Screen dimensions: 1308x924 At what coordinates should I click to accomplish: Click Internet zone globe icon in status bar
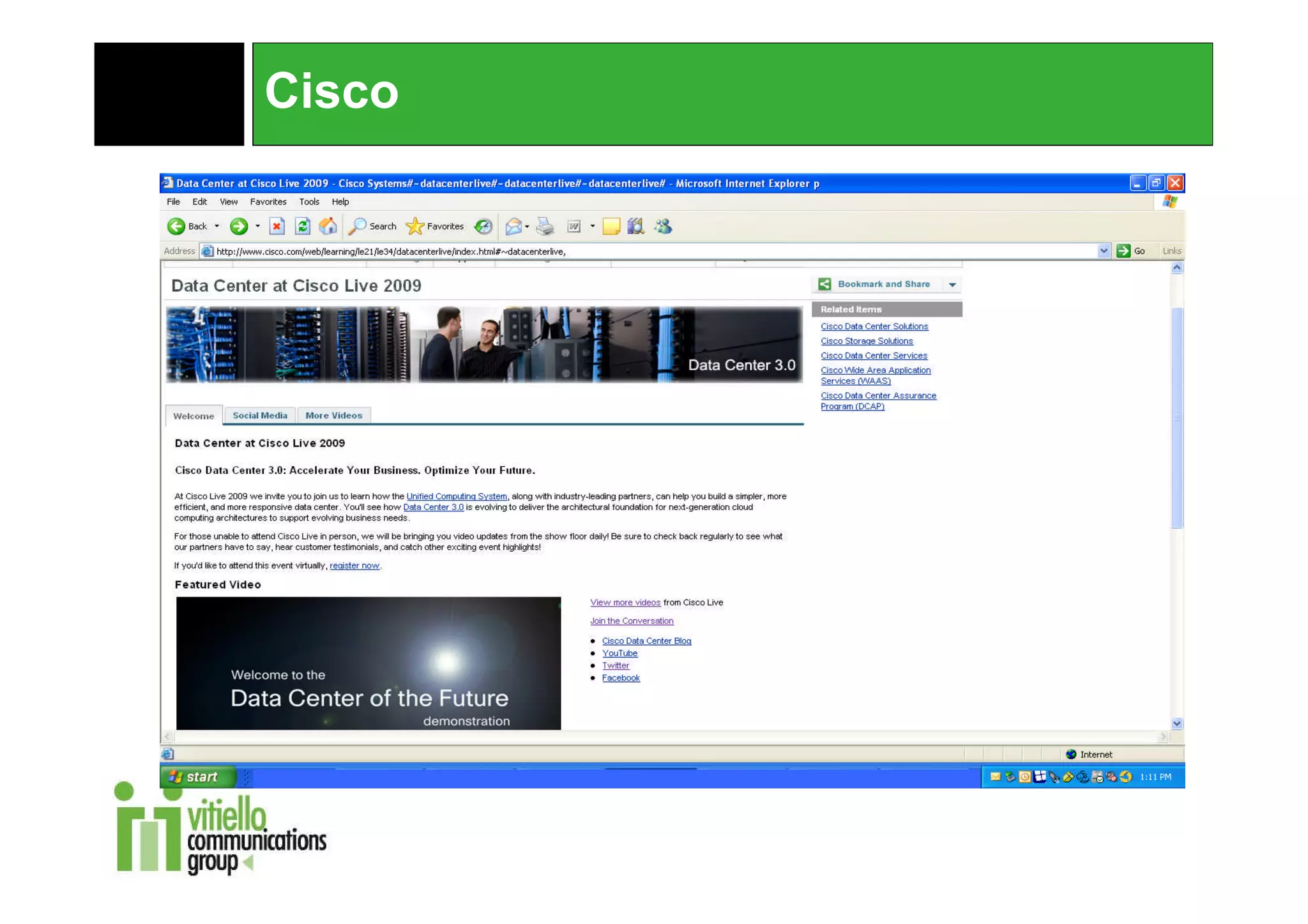point(1071,754)
